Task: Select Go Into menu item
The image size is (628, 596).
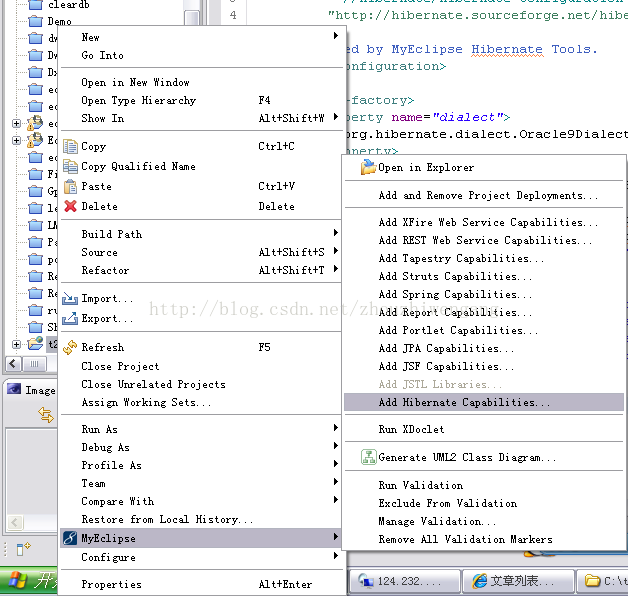Action: click(200, 55)
